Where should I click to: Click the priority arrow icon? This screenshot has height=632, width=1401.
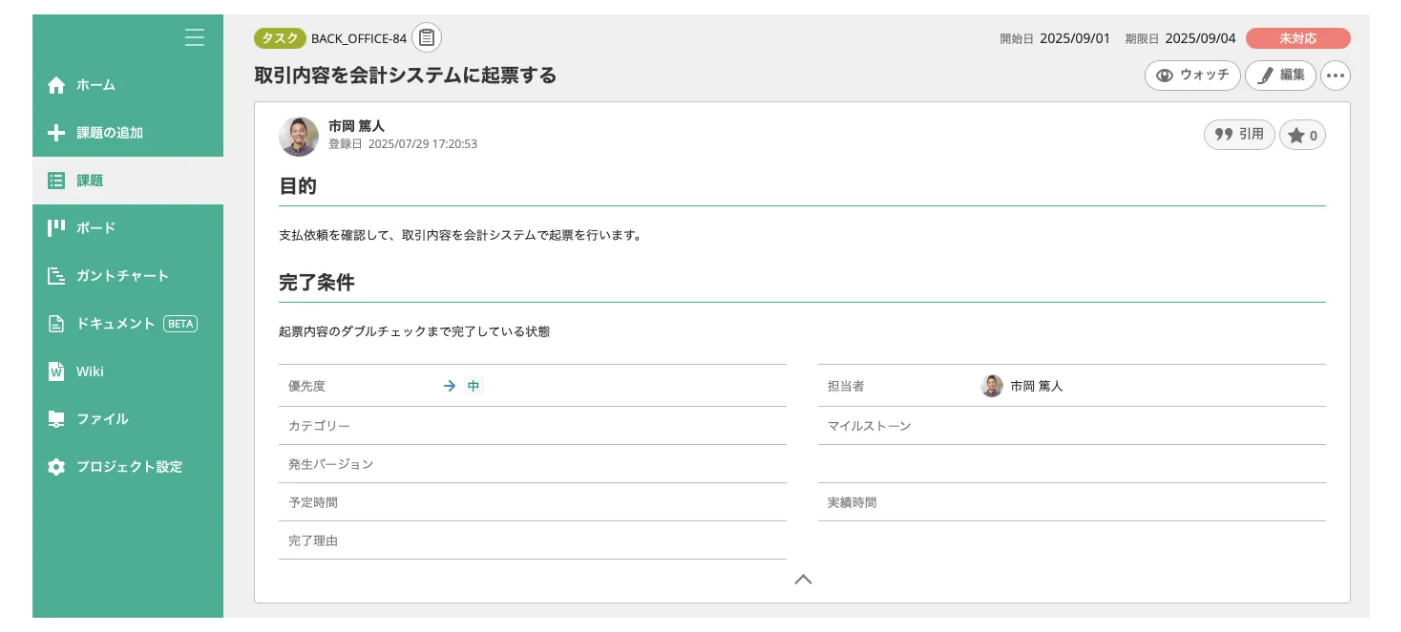click(450, 386)
